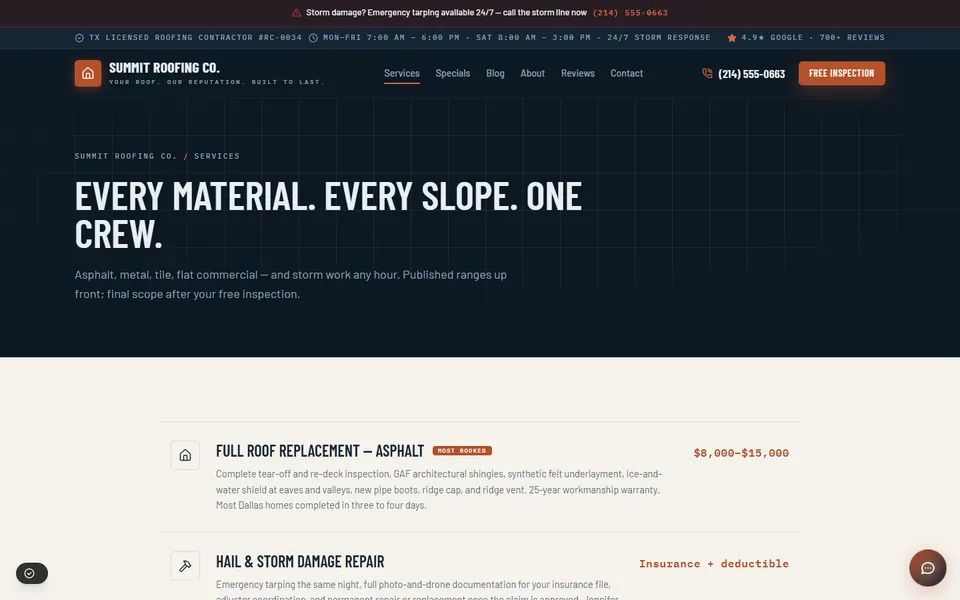Click the Summit Roofing Co. breadcrumb link
The height and width of the screenshot is (600, 960).
tap(126, 156)
